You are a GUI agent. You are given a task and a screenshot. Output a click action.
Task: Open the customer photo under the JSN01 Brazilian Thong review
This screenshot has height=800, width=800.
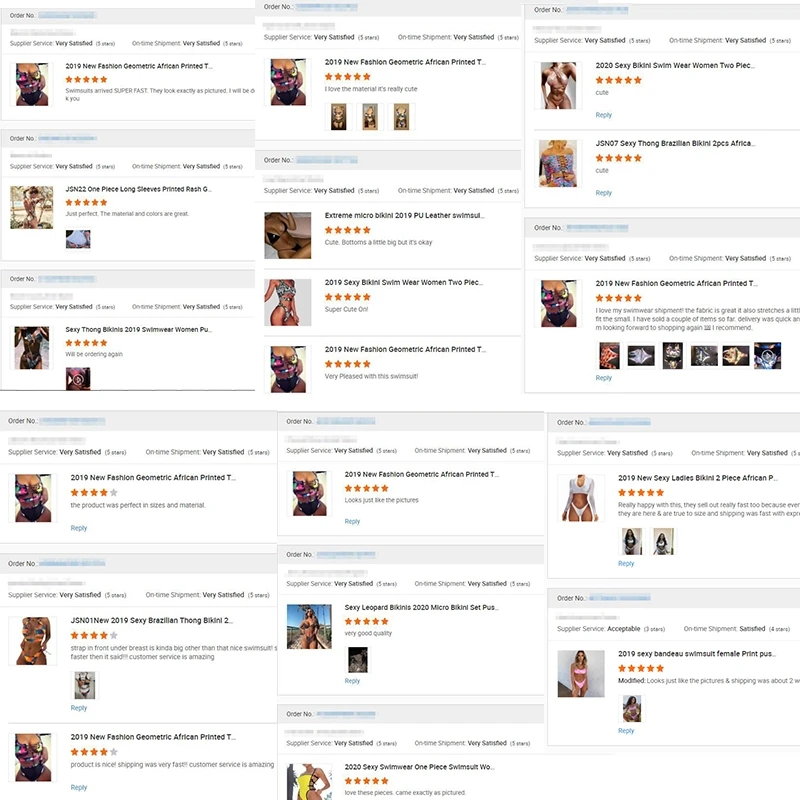tap(85, 685)
